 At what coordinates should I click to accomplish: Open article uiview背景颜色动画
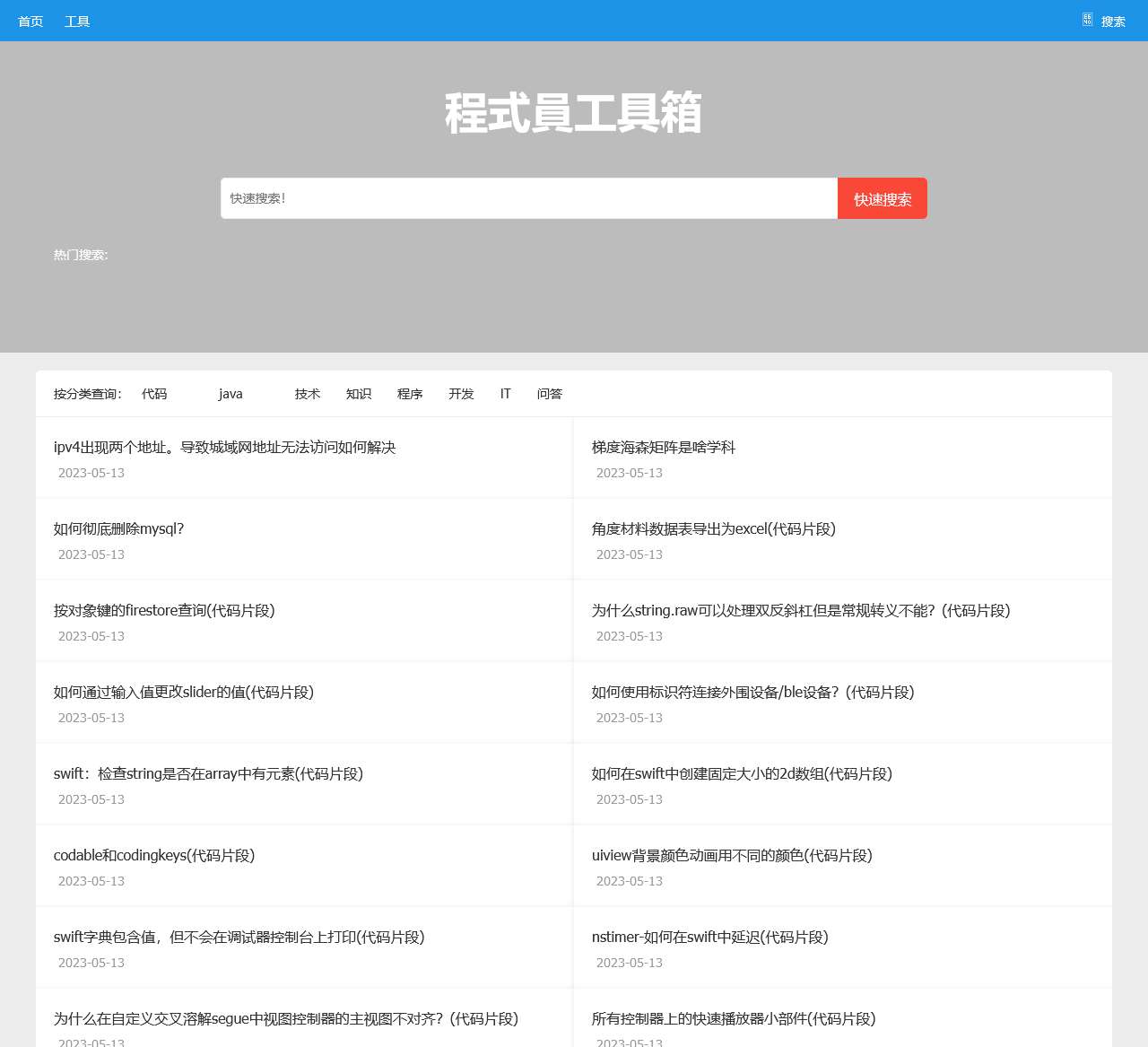[x=732, y=855]
